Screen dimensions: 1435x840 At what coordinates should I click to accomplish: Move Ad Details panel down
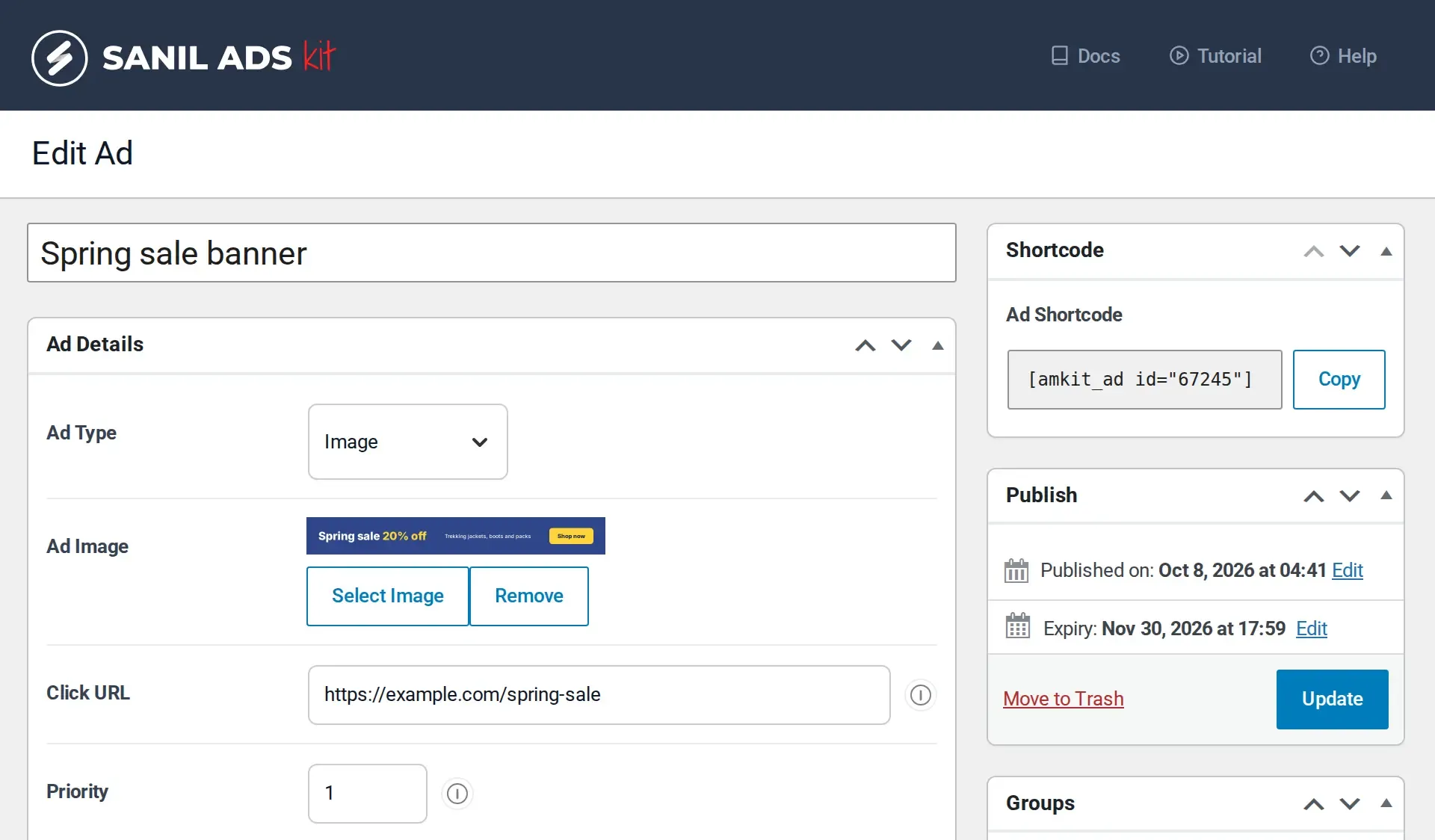click(901, 345)
